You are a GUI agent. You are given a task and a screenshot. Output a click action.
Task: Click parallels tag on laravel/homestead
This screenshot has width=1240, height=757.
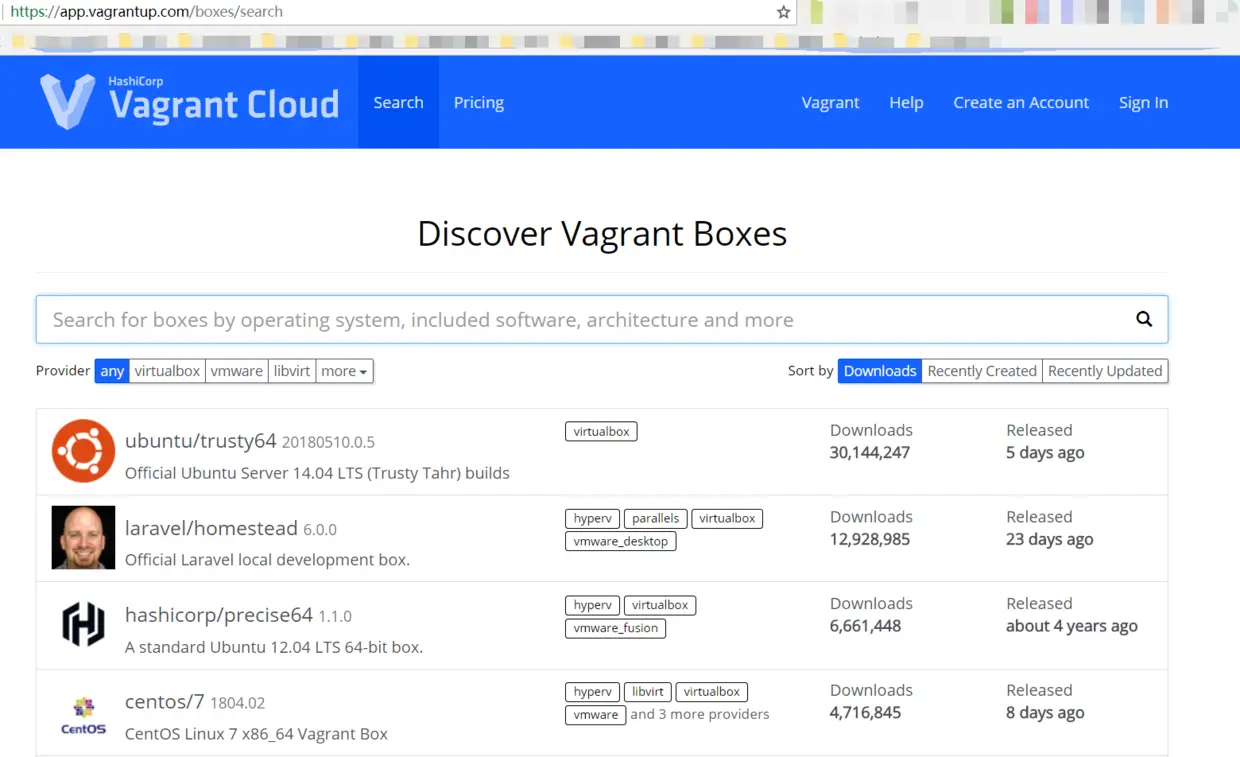click(655, 518)
